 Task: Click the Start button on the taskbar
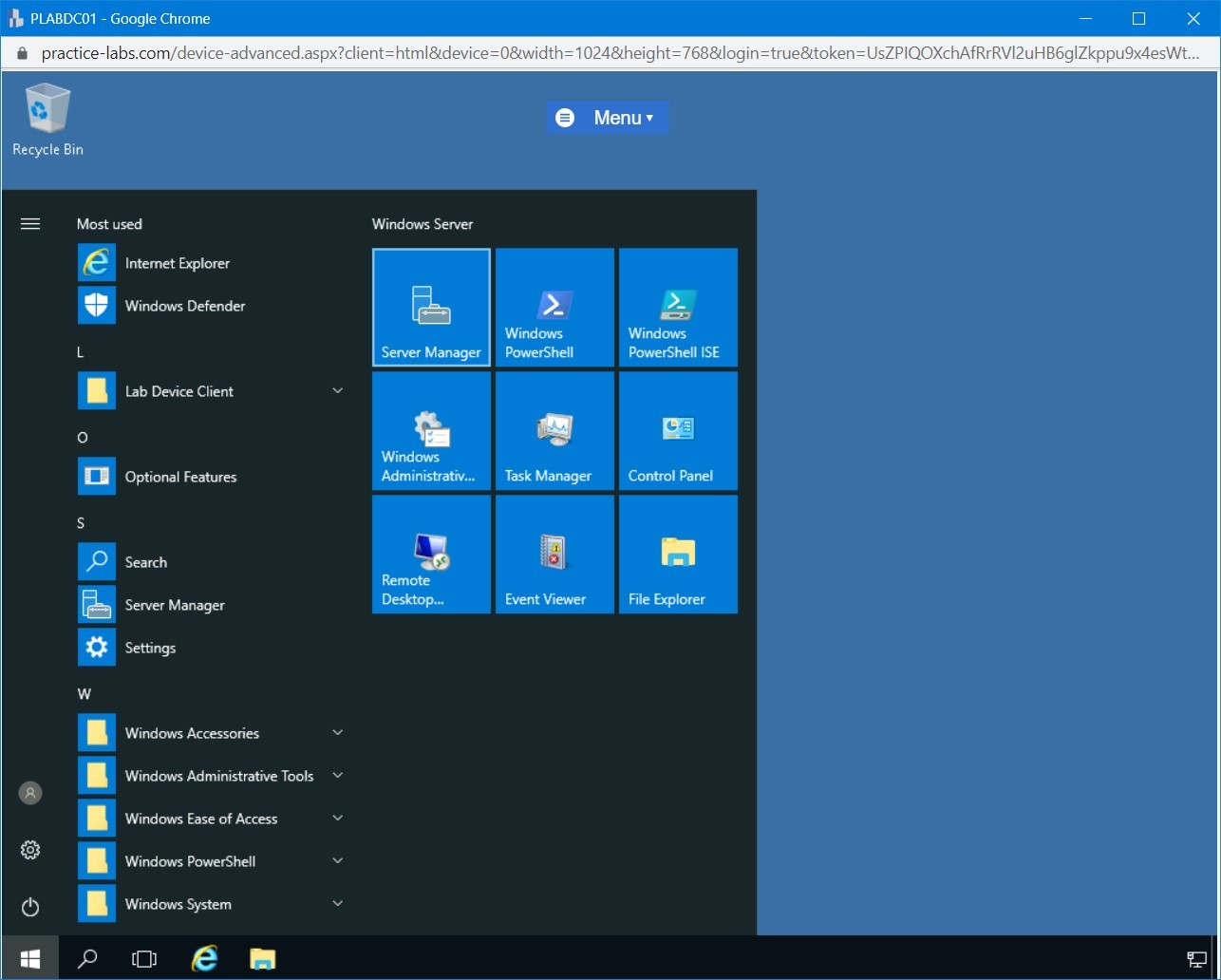tap(30, 959)
